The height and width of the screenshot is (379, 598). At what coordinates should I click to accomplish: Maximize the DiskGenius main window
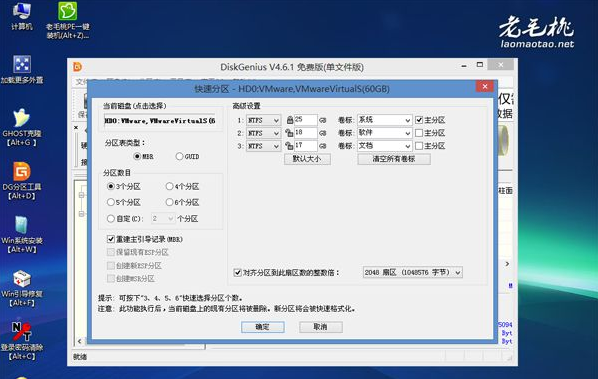(480, 65)
